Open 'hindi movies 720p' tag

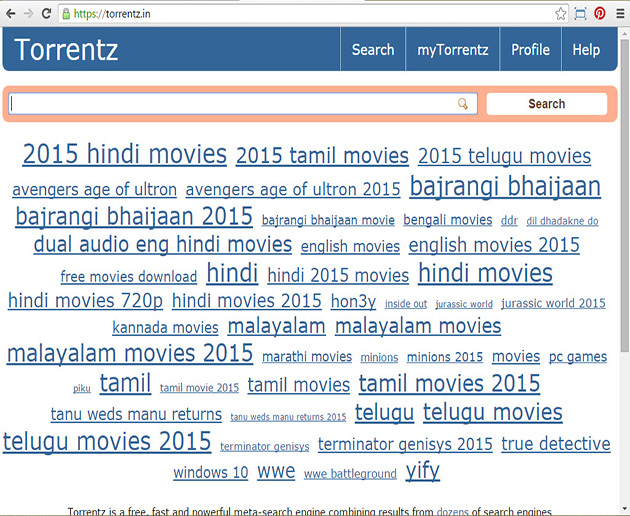(85, 301)
